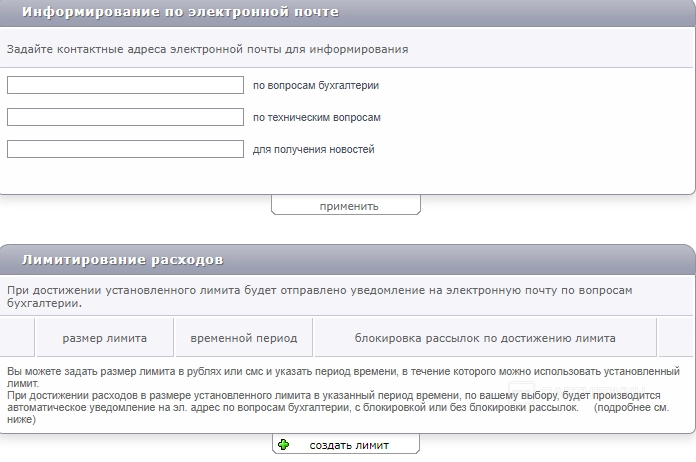Focus the email field for вопросам бухгалтерии

[x=125, y=85]
